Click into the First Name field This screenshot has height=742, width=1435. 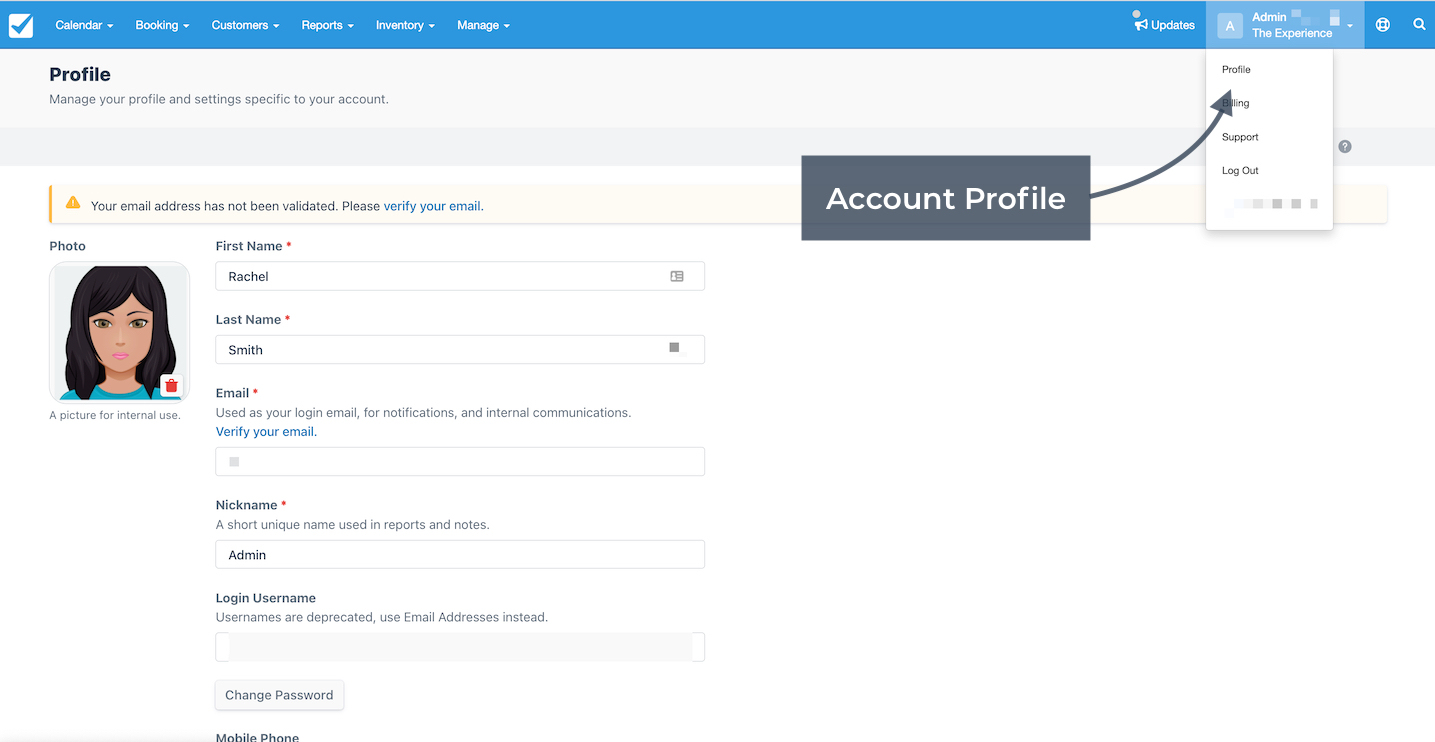[460, 276]
